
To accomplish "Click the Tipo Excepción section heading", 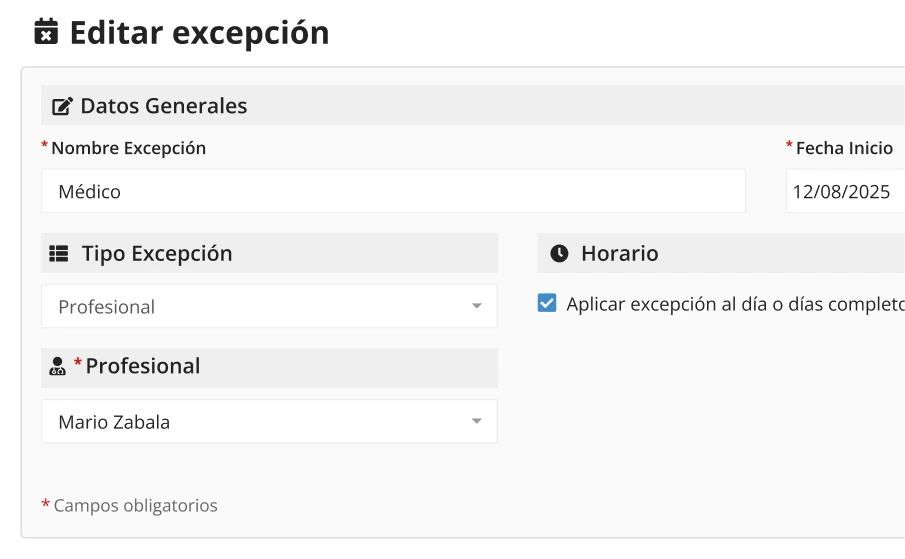I will (x=157, y=254).
